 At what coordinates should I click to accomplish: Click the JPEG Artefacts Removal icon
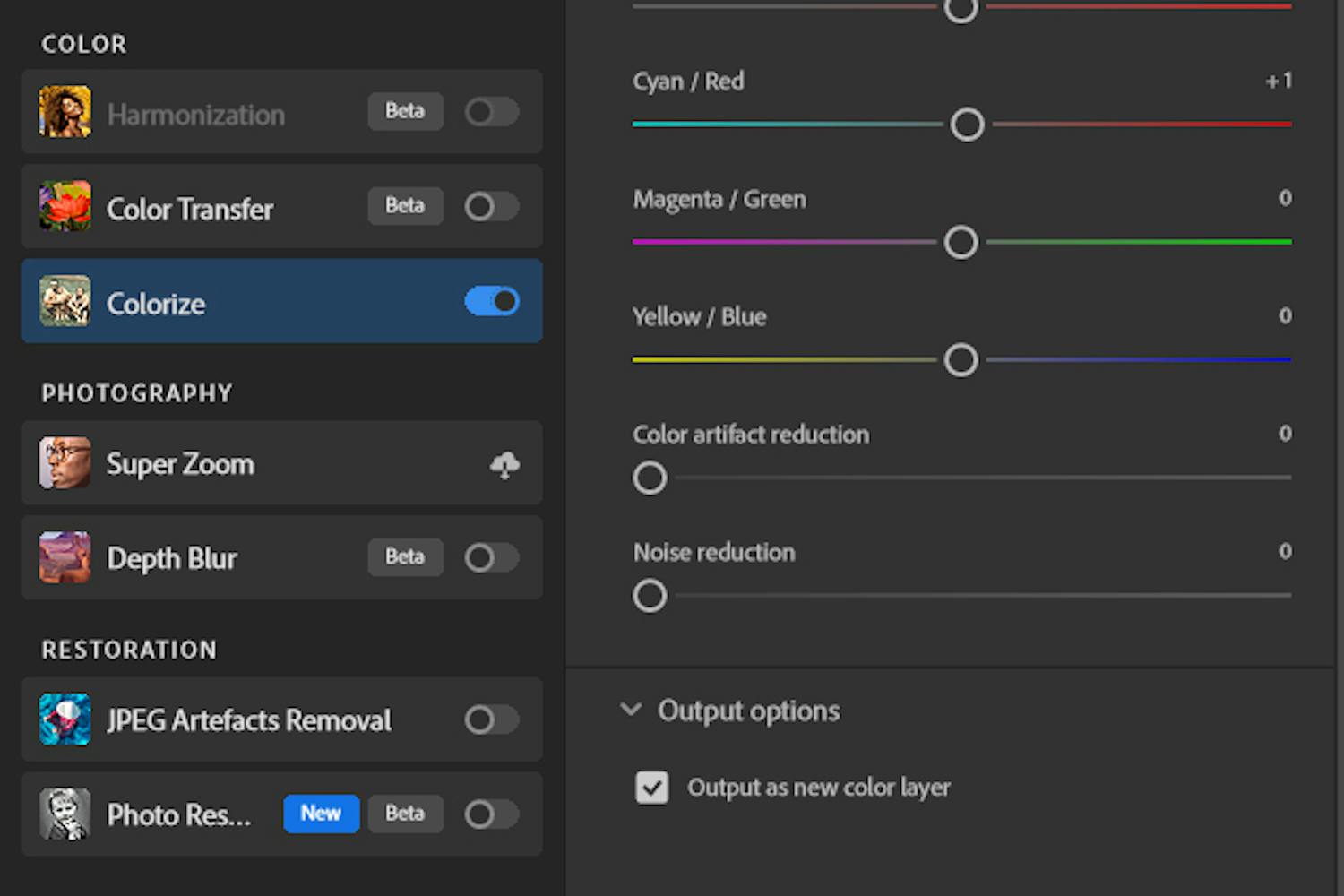click(65, 719)
